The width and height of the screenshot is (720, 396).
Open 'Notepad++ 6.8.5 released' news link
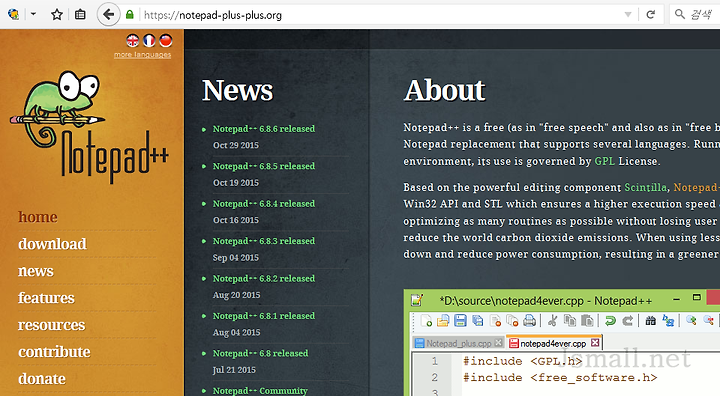tap(264, 166)
